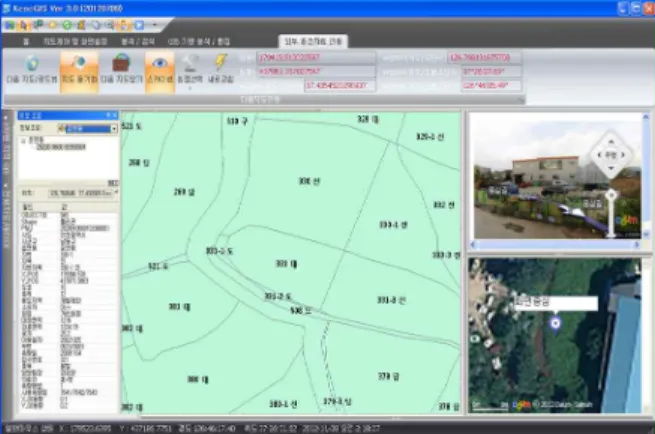Click parcel 379 on the cadastral map
The height and width of the screenshot is (434, 655).
coord(389,376)
